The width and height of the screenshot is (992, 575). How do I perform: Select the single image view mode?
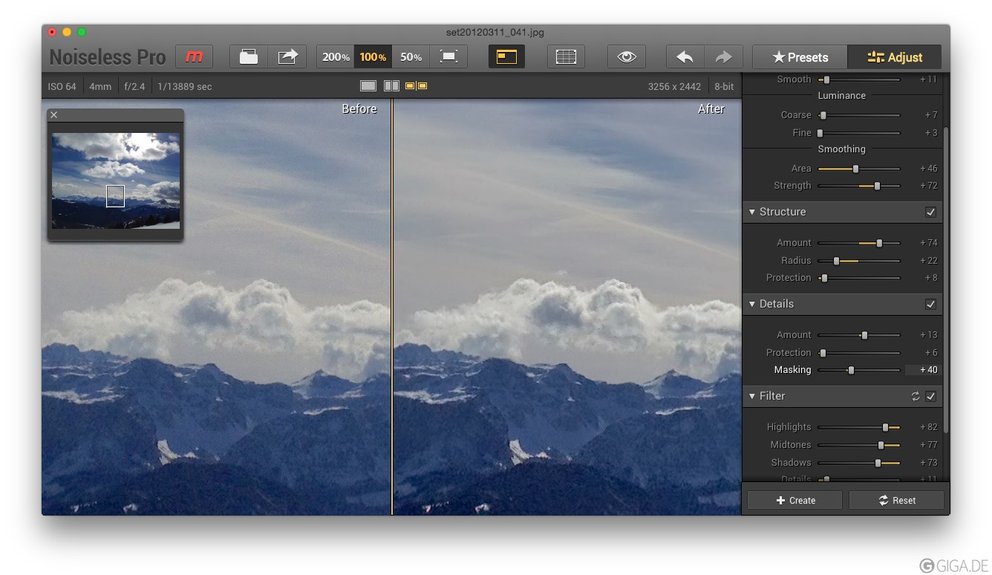(x=368, y=85)
